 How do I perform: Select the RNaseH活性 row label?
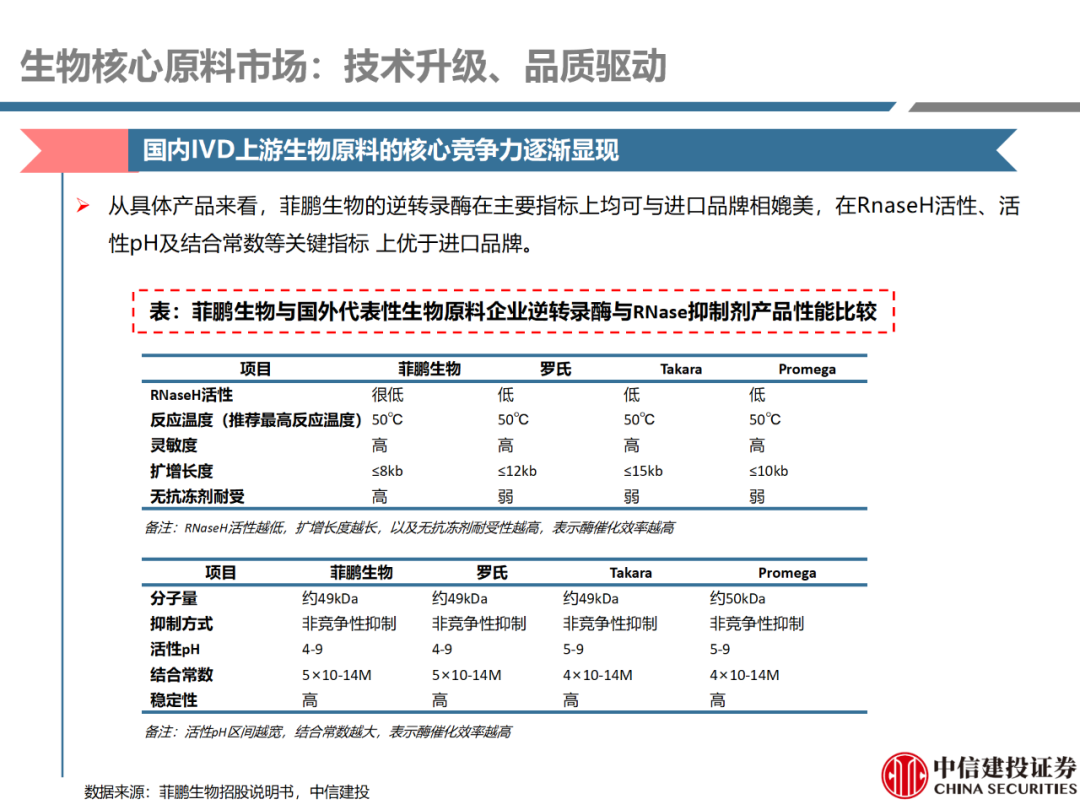click(191, 395)
